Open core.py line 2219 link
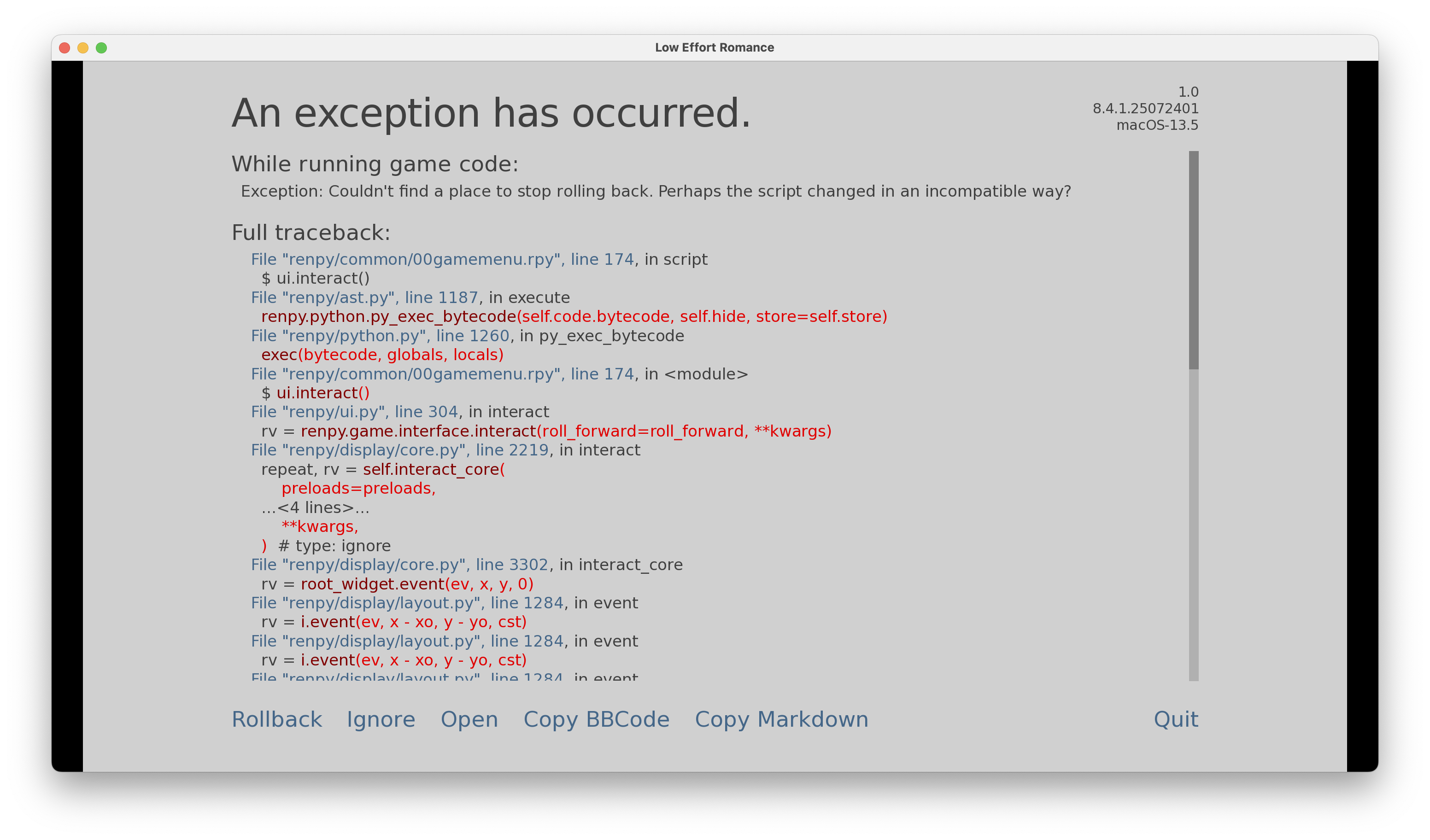Screen dimensions: 1430x840 (x=399, y=450)
